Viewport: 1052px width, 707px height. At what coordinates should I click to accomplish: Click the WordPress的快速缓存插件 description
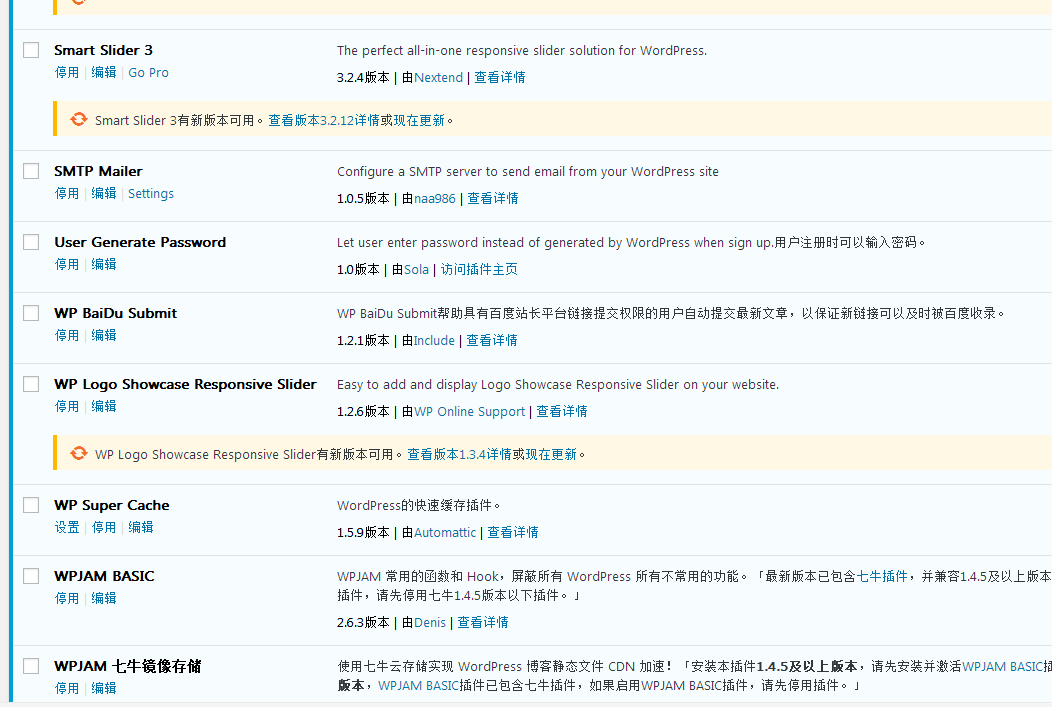point(419,505)
